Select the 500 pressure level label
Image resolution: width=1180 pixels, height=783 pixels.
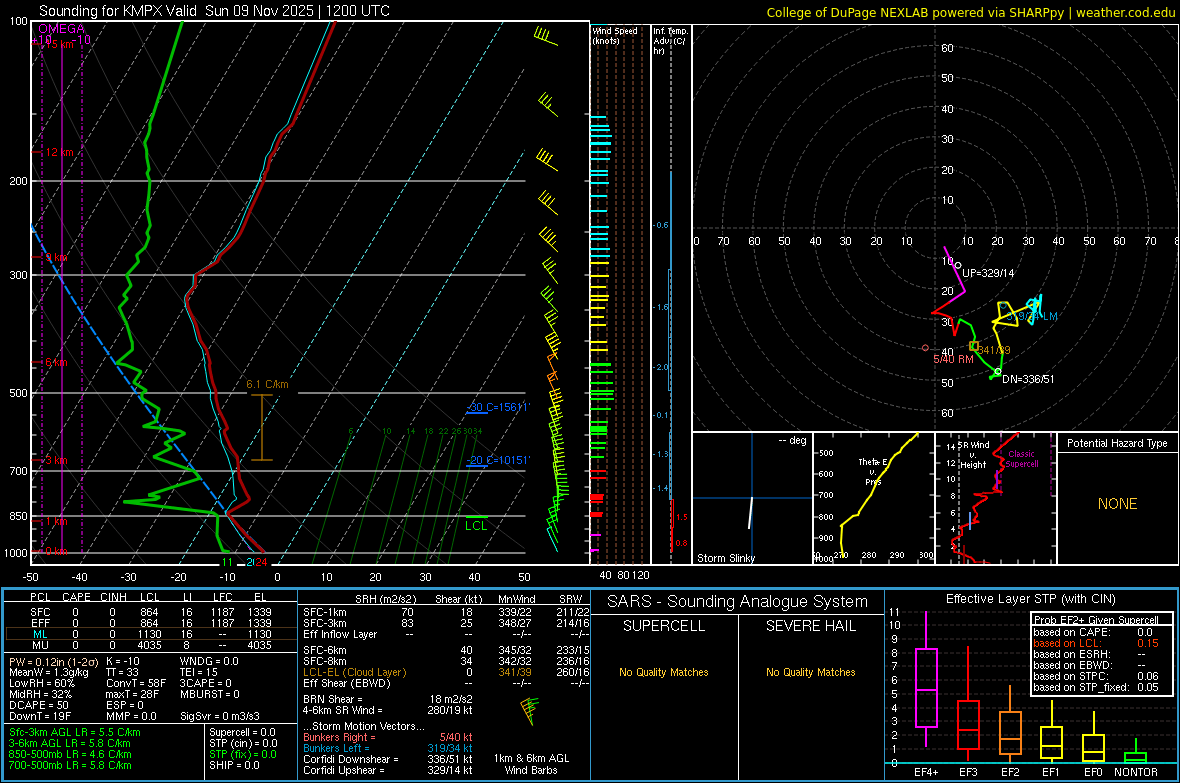(x=18, y=393)
